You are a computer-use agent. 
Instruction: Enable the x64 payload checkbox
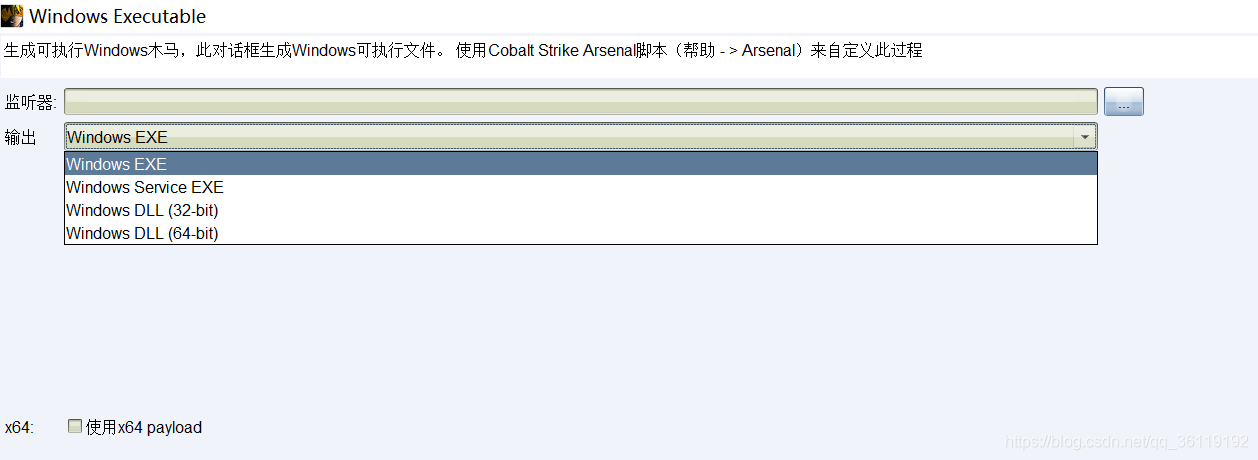[75, 426]
